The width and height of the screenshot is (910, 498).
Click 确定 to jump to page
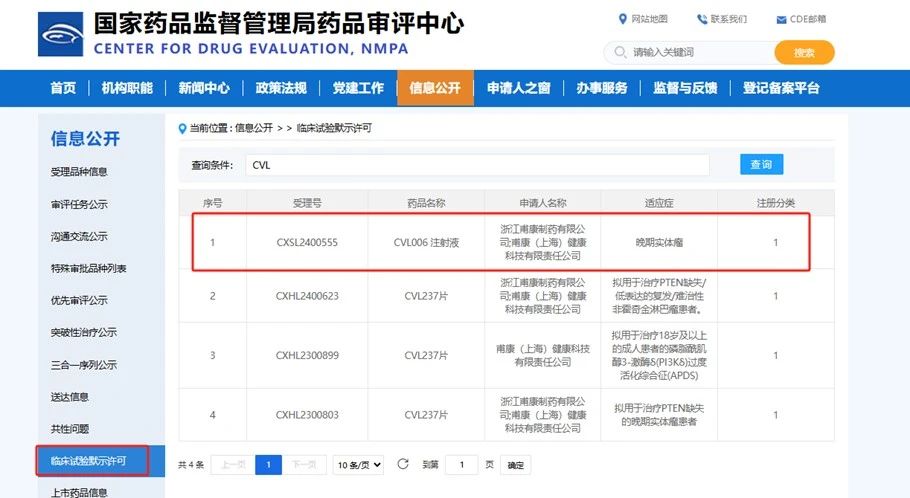[515, 465]
